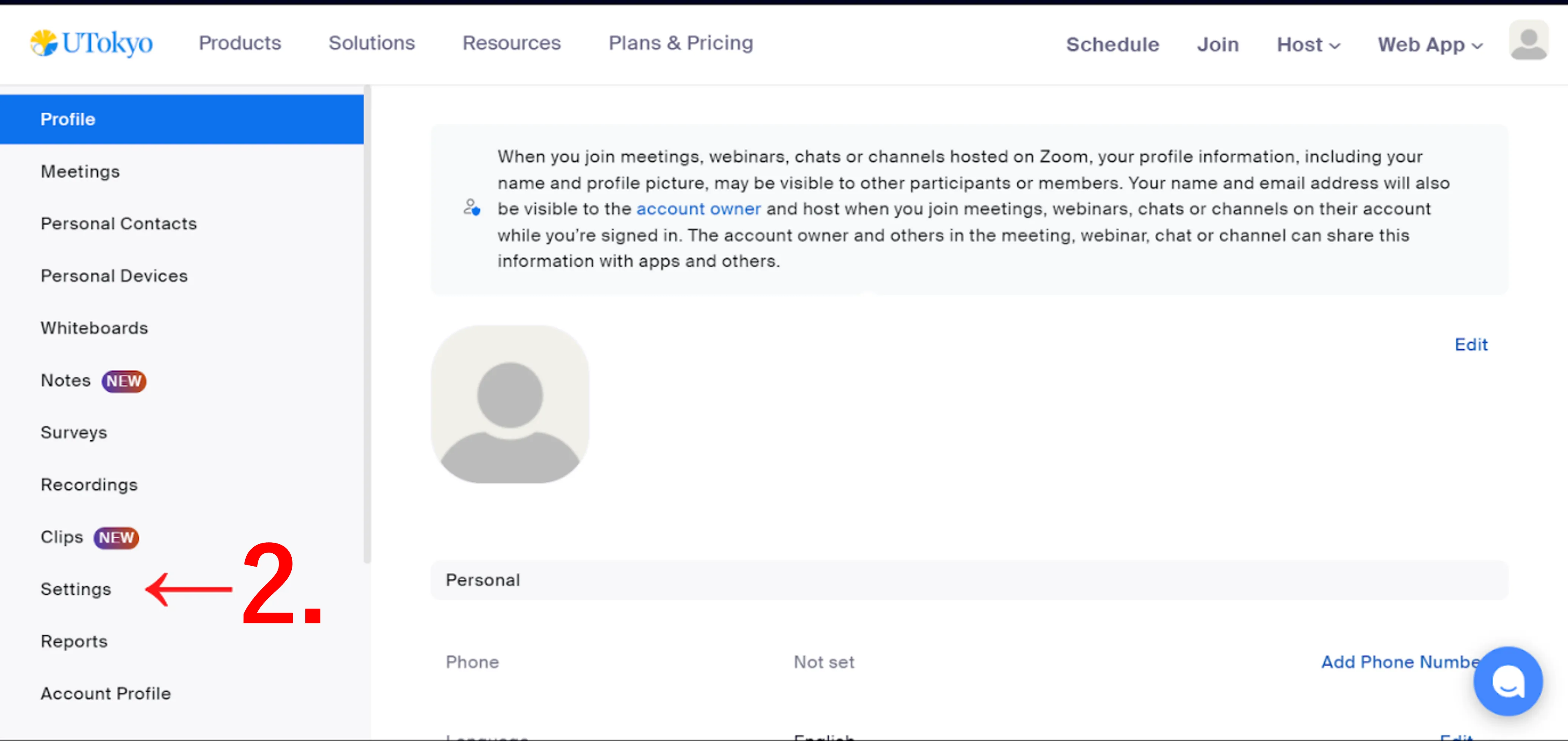Click the UTokyo logo icon

pos(43,43)
